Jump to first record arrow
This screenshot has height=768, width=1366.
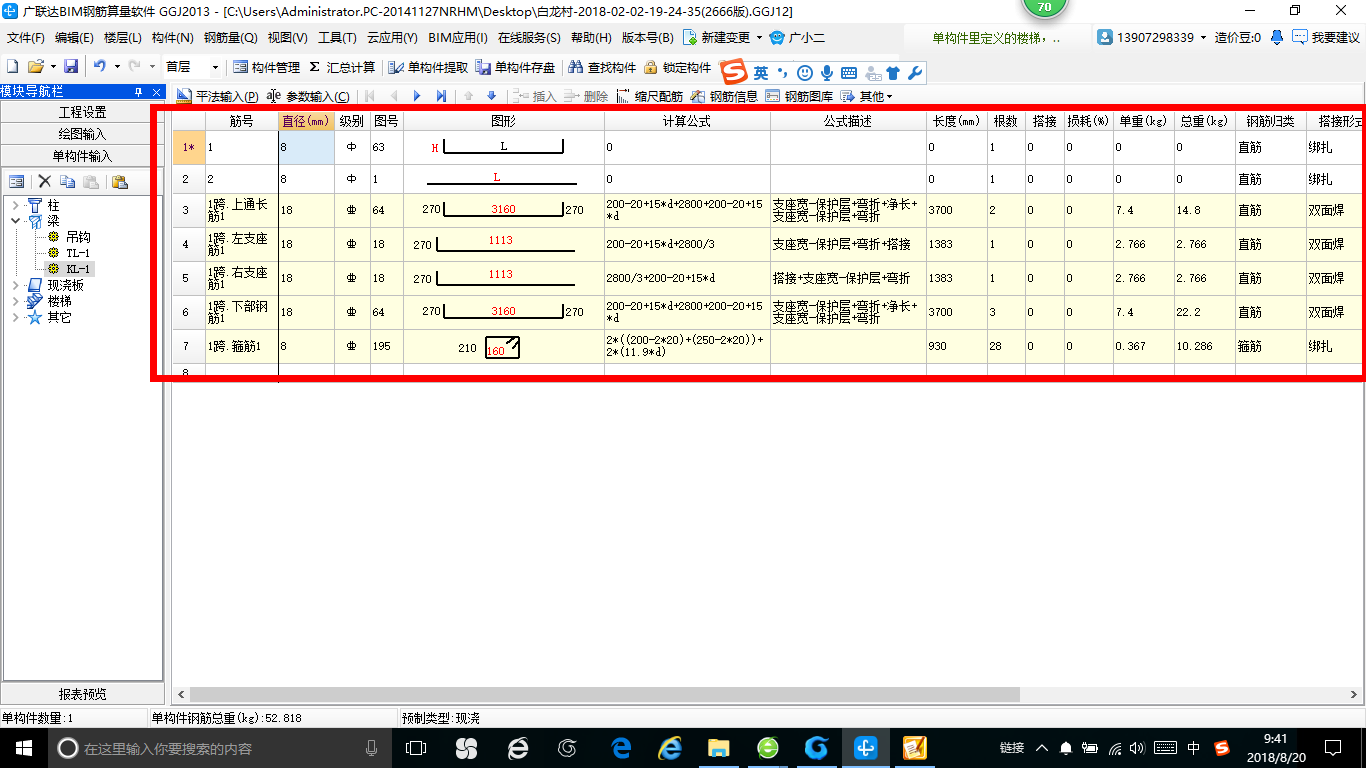(x=369, y=96)
